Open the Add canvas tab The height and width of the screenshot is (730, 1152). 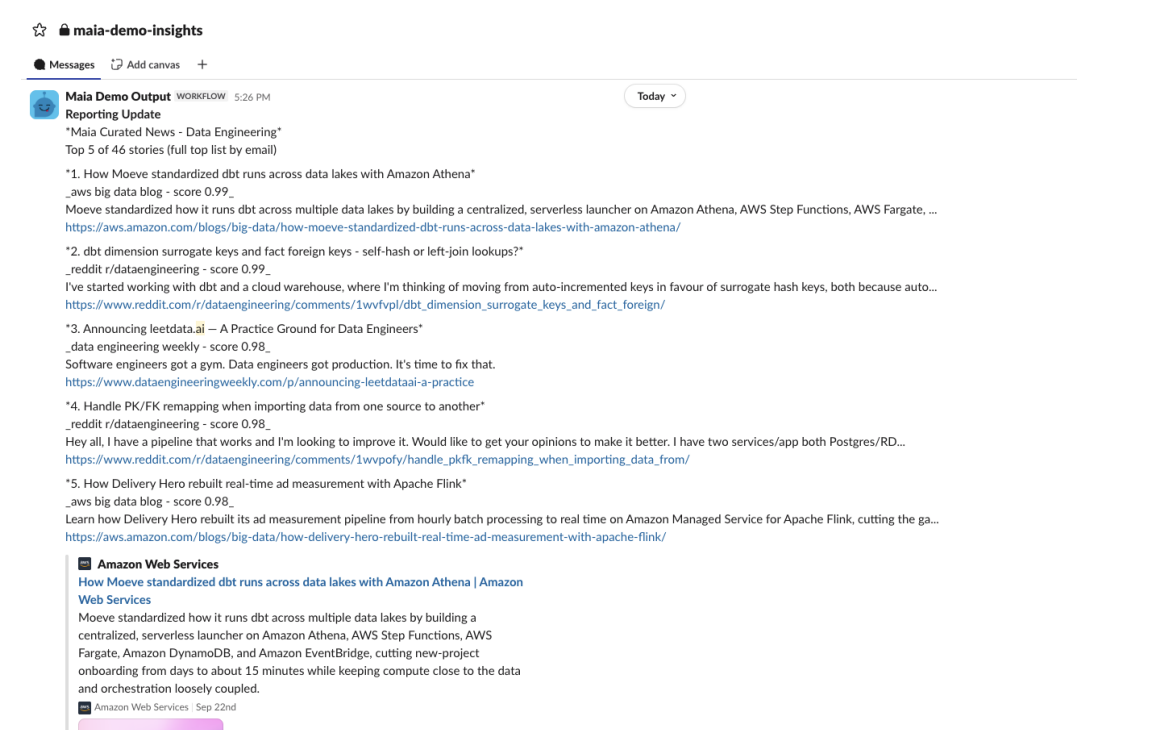pyautogui.click(x=145, y=65)
